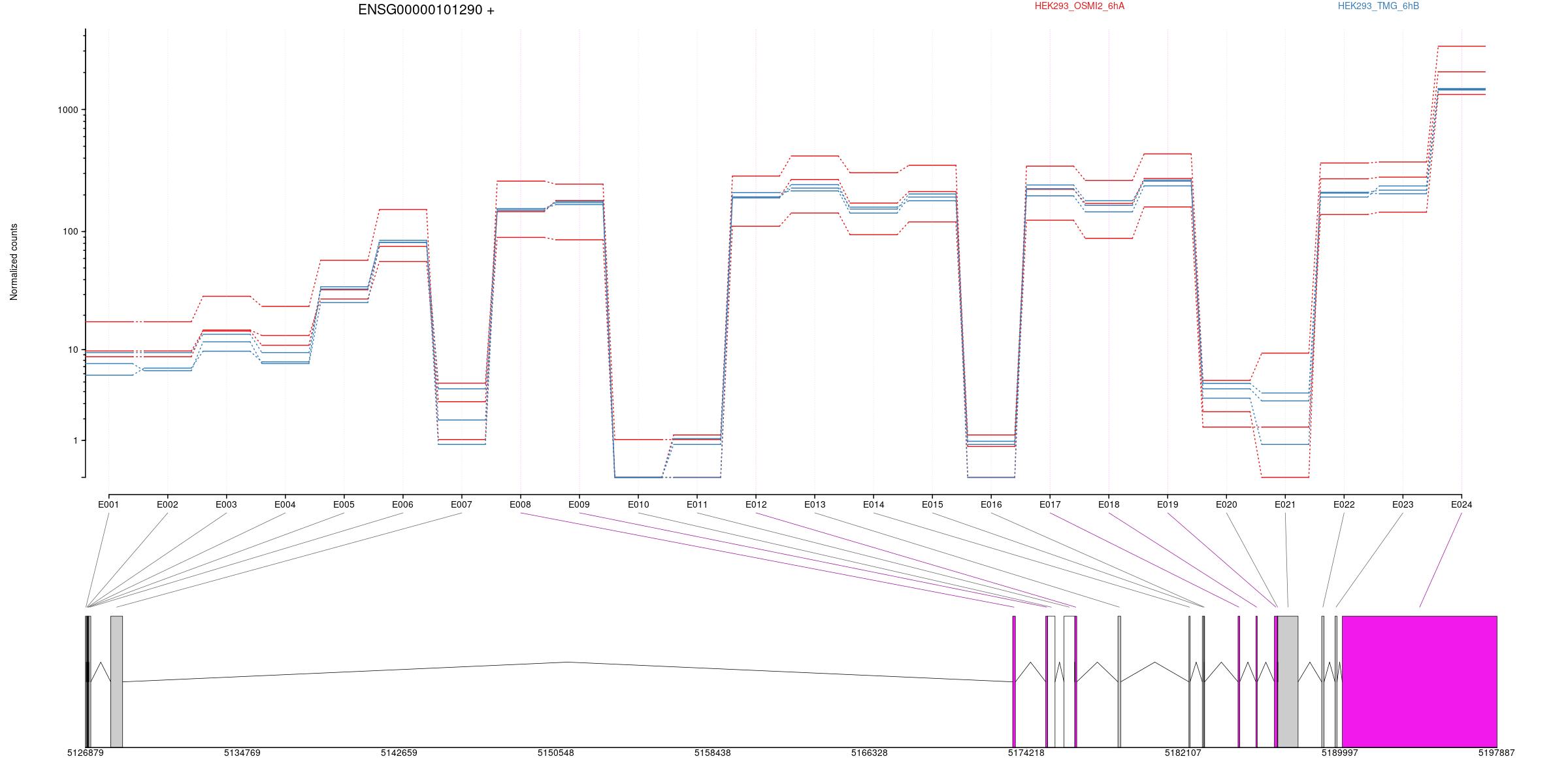
Task: Click the y-axis value 100
Action: (x=71, y=232)
